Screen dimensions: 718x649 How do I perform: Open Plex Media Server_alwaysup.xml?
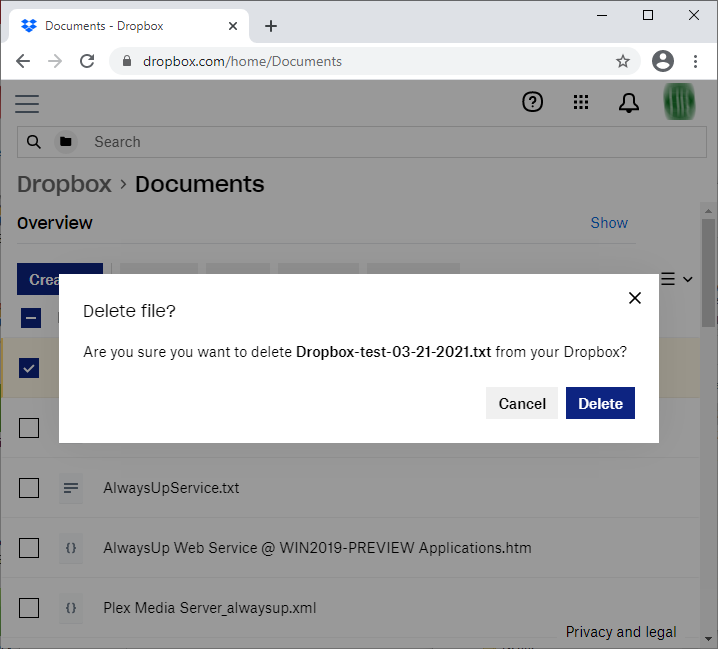click(210, 608)
